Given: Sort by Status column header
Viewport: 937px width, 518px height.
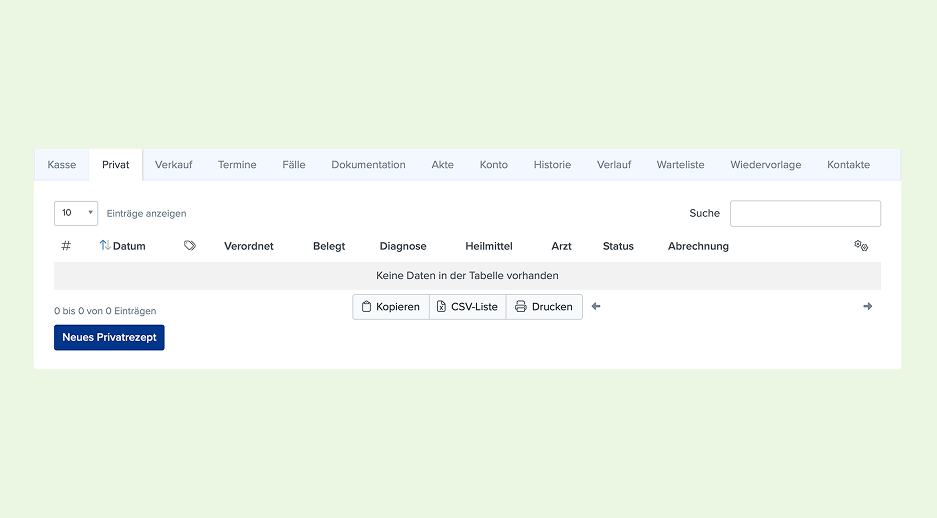Looking at the screenshot, I should 618,246.
